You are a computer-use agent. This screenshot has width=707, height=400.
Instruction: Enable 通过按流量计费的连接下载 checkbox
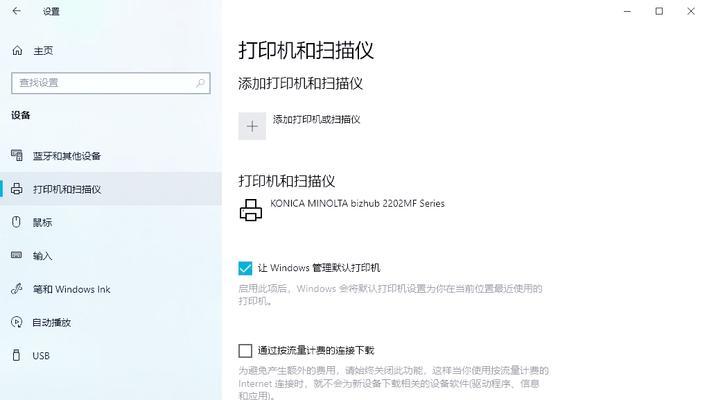245,350
